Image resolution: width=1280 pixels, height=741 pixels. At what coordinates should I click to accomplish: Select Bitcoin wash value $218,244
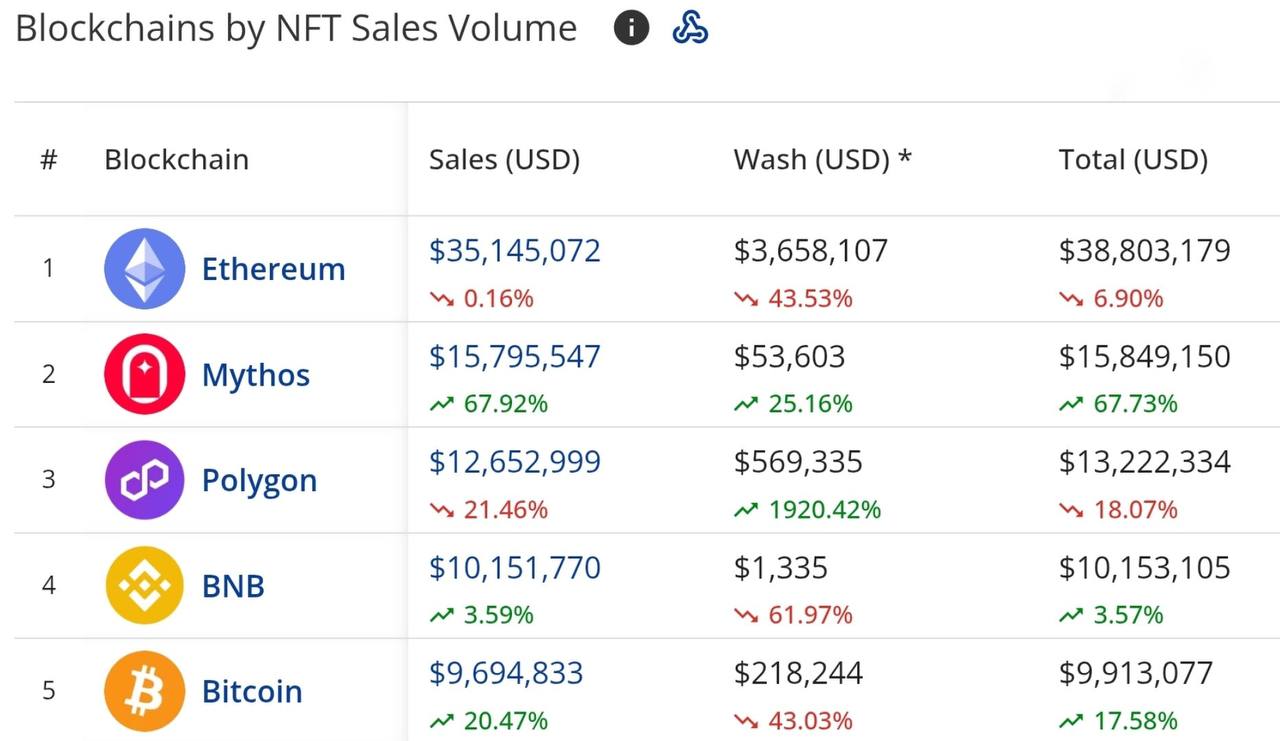point(798,674)
